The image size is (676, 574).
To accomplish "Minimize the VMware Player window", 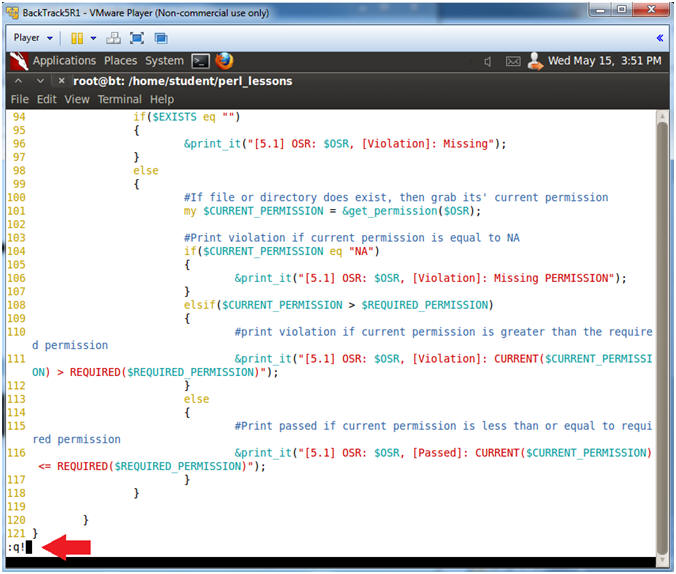I will (601, 10).
